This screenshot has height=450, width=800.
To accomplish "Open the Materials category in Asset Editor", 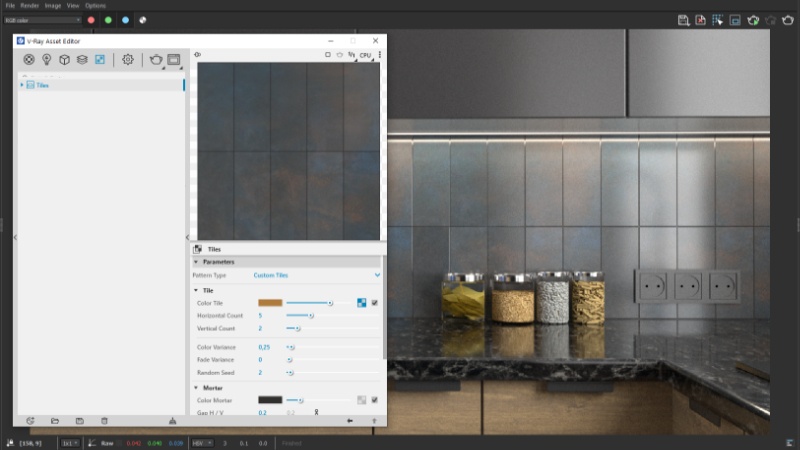I will coord(29,60).
